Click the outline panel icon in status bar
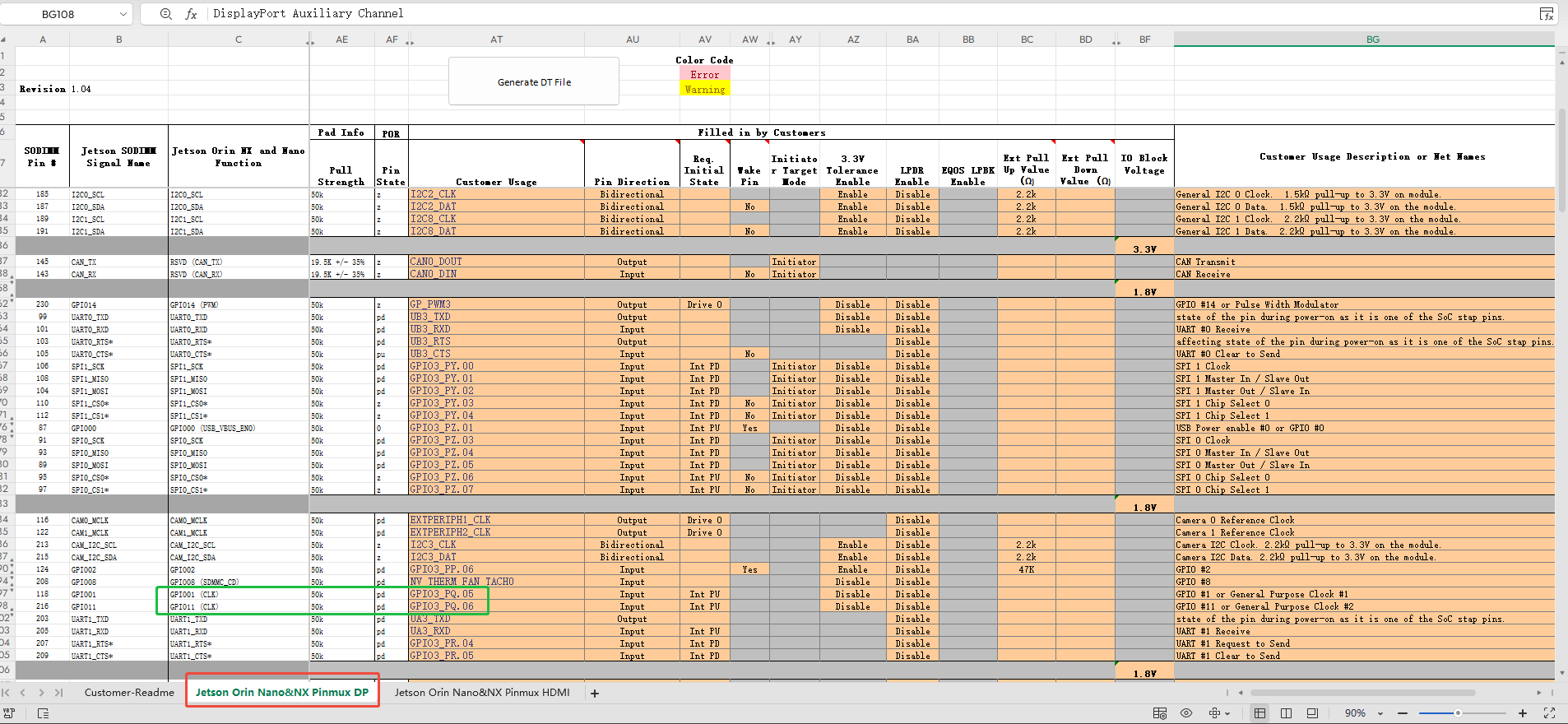This screenshot has width=1568, height=724. point(43,713)
